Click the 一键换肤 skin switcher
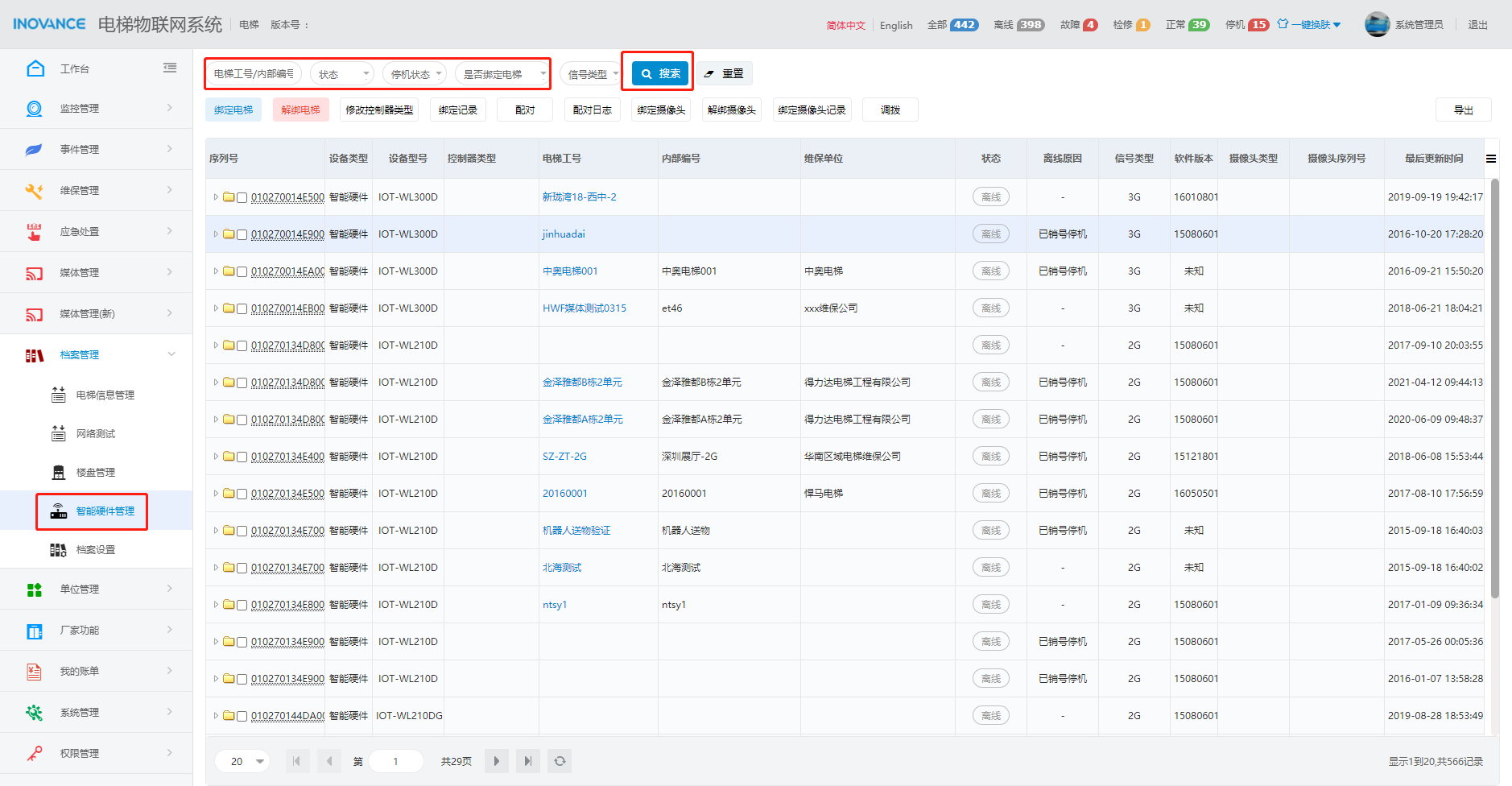Image resolution: width=1512 pixels, height=786 pixels. (x=1309, y=24)
